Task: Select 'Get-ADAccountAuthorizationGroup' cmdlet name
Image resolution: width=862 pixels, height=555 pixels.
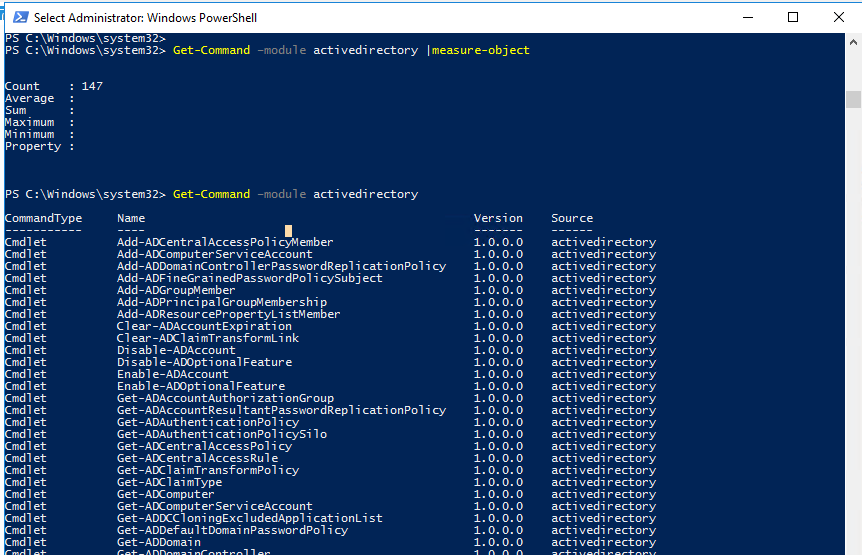Action: pos(225,398)
